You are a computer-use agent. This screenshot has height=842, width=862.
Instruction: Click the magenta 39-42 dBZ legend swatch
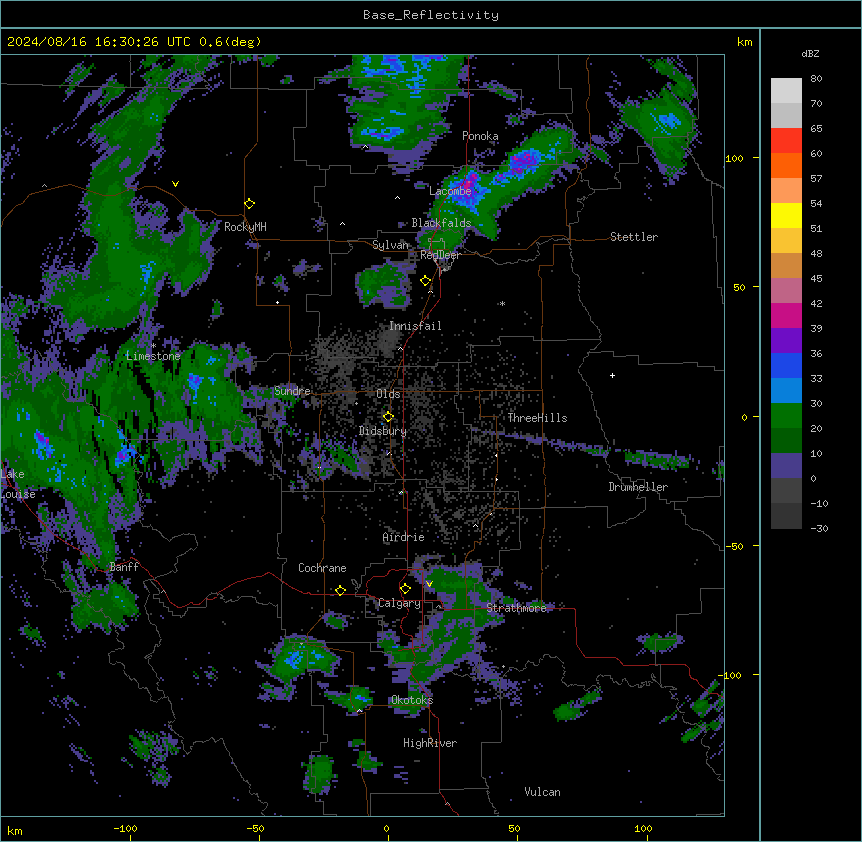tap(786, 315)
